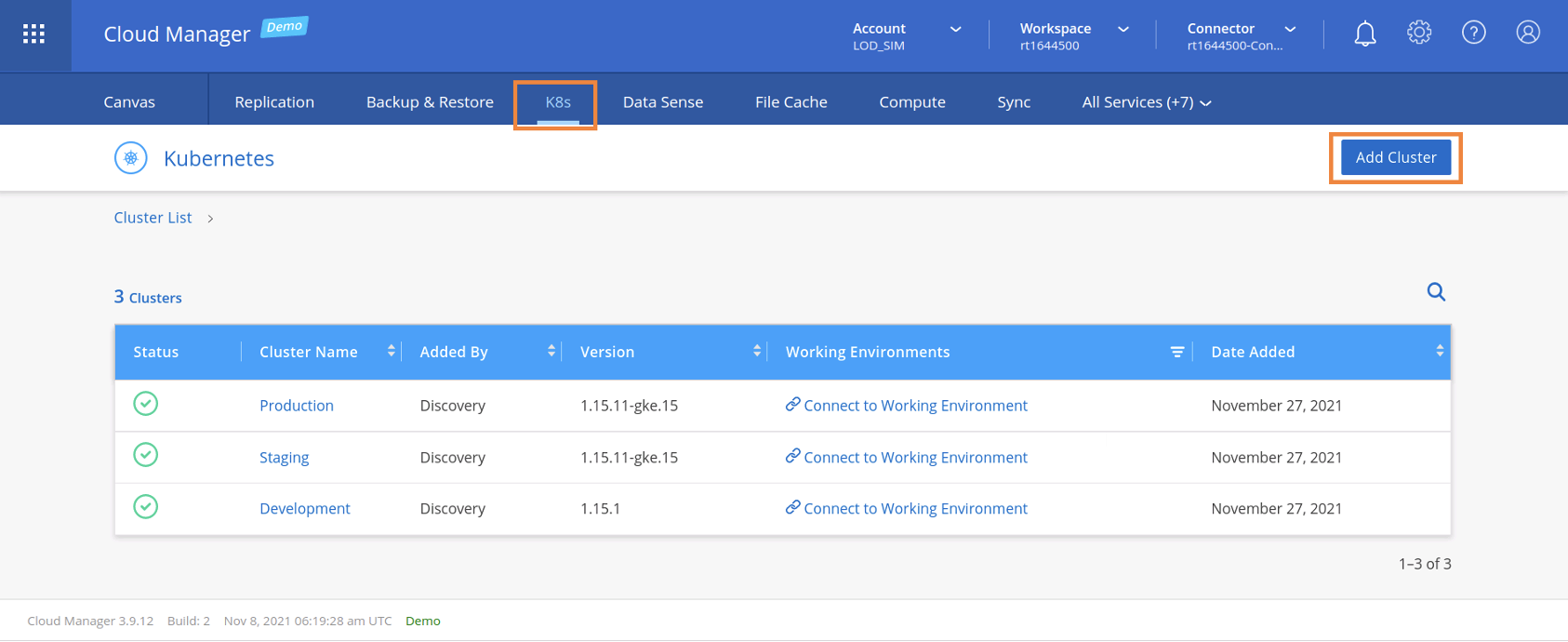Click the Cluster Name column header text

point(309,352)
